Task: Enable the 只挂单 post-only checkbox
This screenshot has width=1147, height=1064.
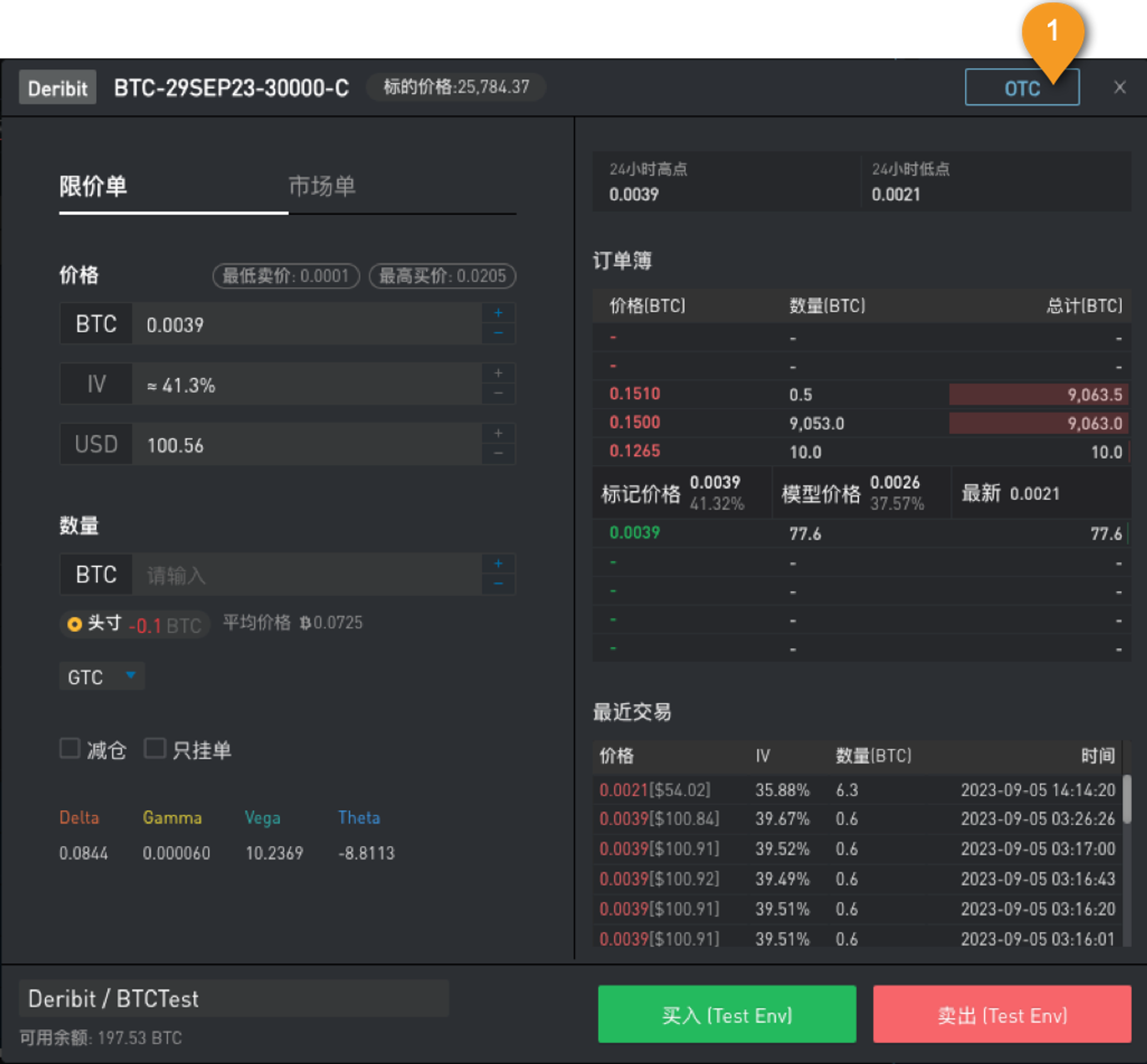Action: point(154,749)
